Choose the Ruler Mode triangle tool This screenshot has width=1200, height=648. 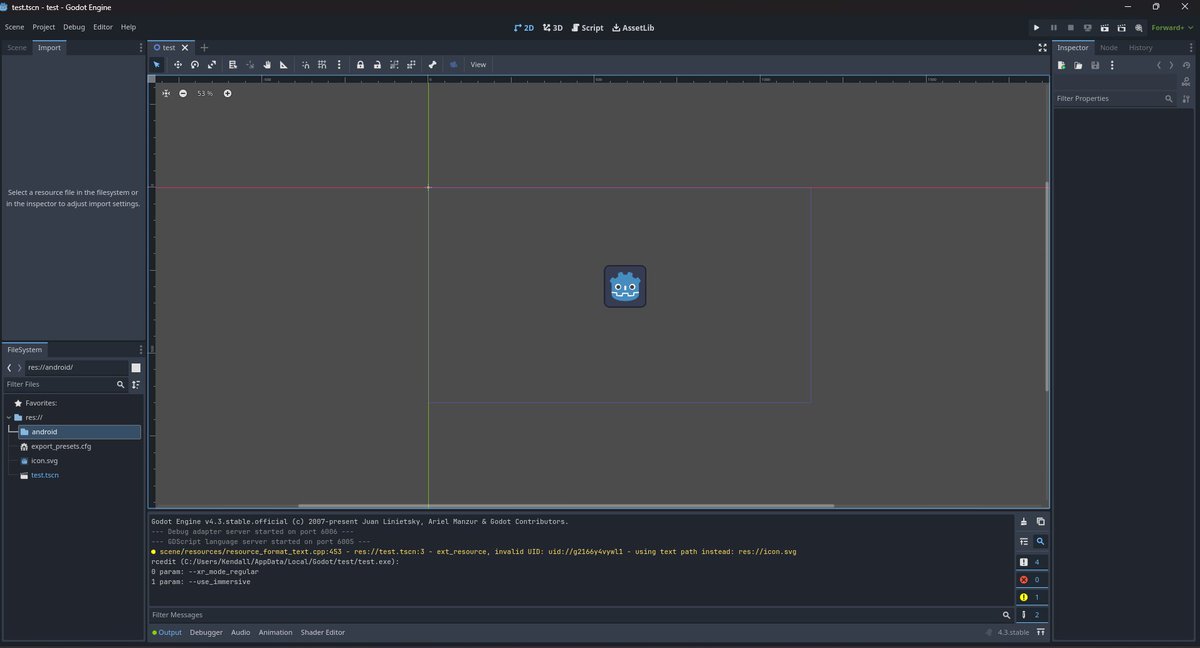tap(284, 64)
